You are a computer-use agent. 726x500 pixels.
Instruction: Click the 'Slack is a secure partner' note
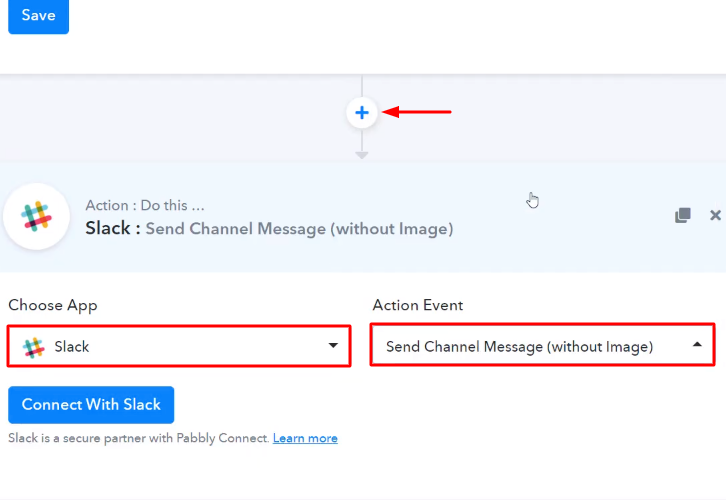138,438
